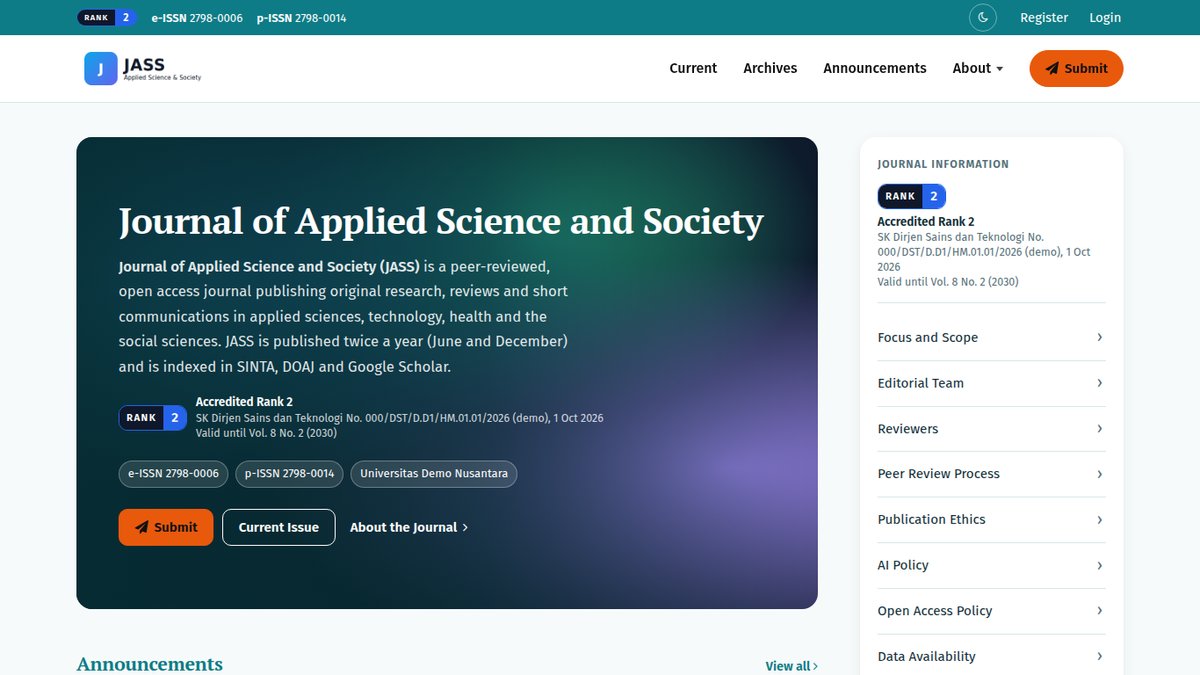Click the e-ISSN 2798-0006 text in top bar
Viewport: 1200px width, 675px height.
pos(197,18)
